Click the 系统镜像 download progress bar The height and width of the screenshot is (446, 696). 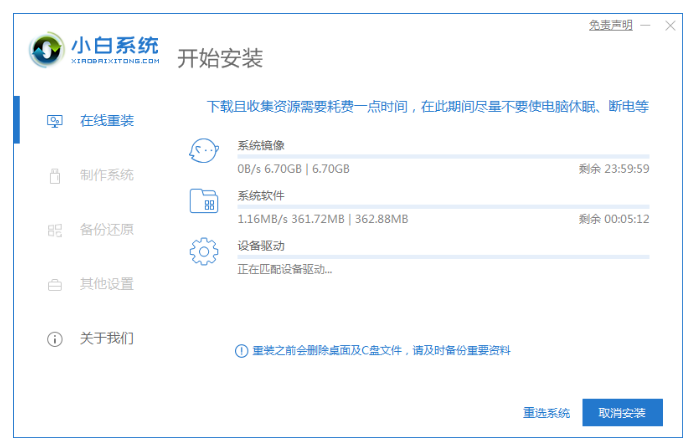point(443,157)
